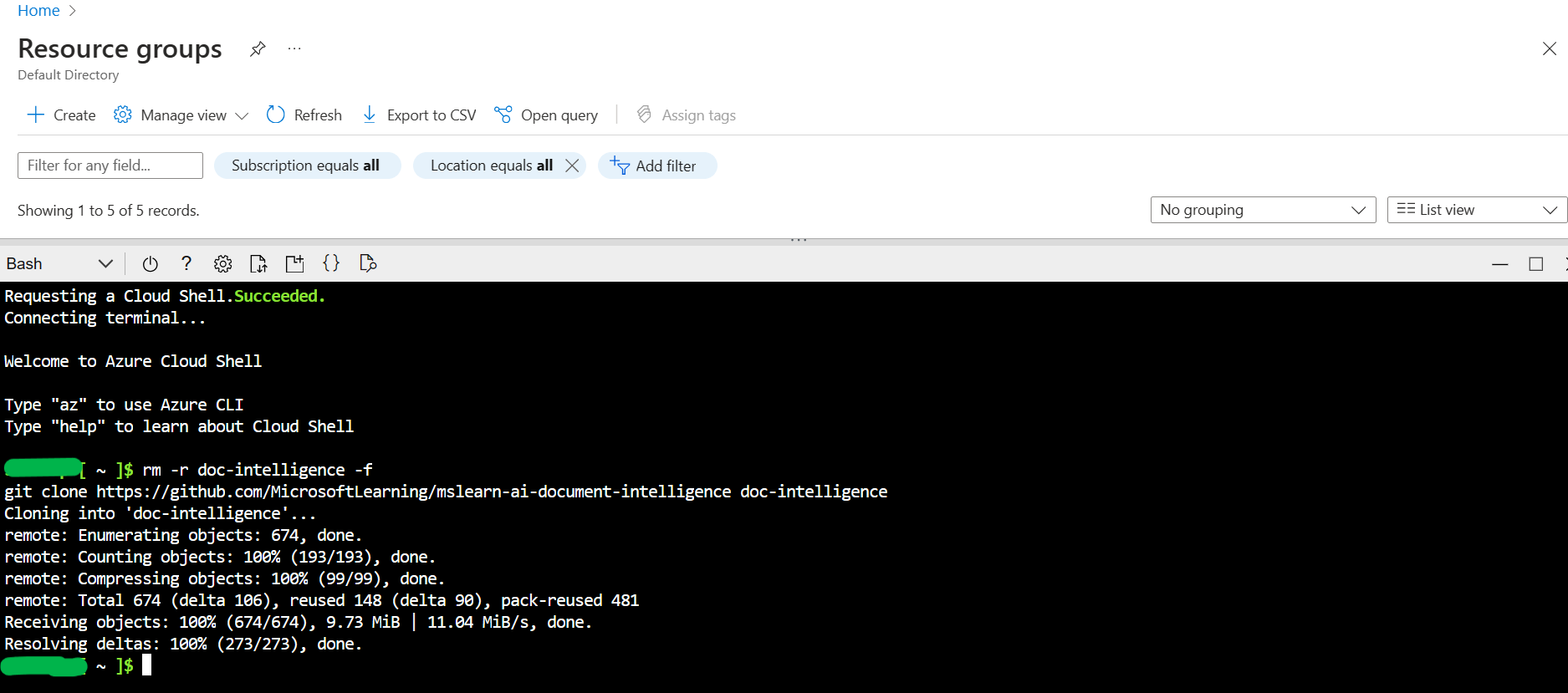Click the Default Directory subtitle text
The height and width of the screenshot is (693, 1568).
[x=69, y=75]
